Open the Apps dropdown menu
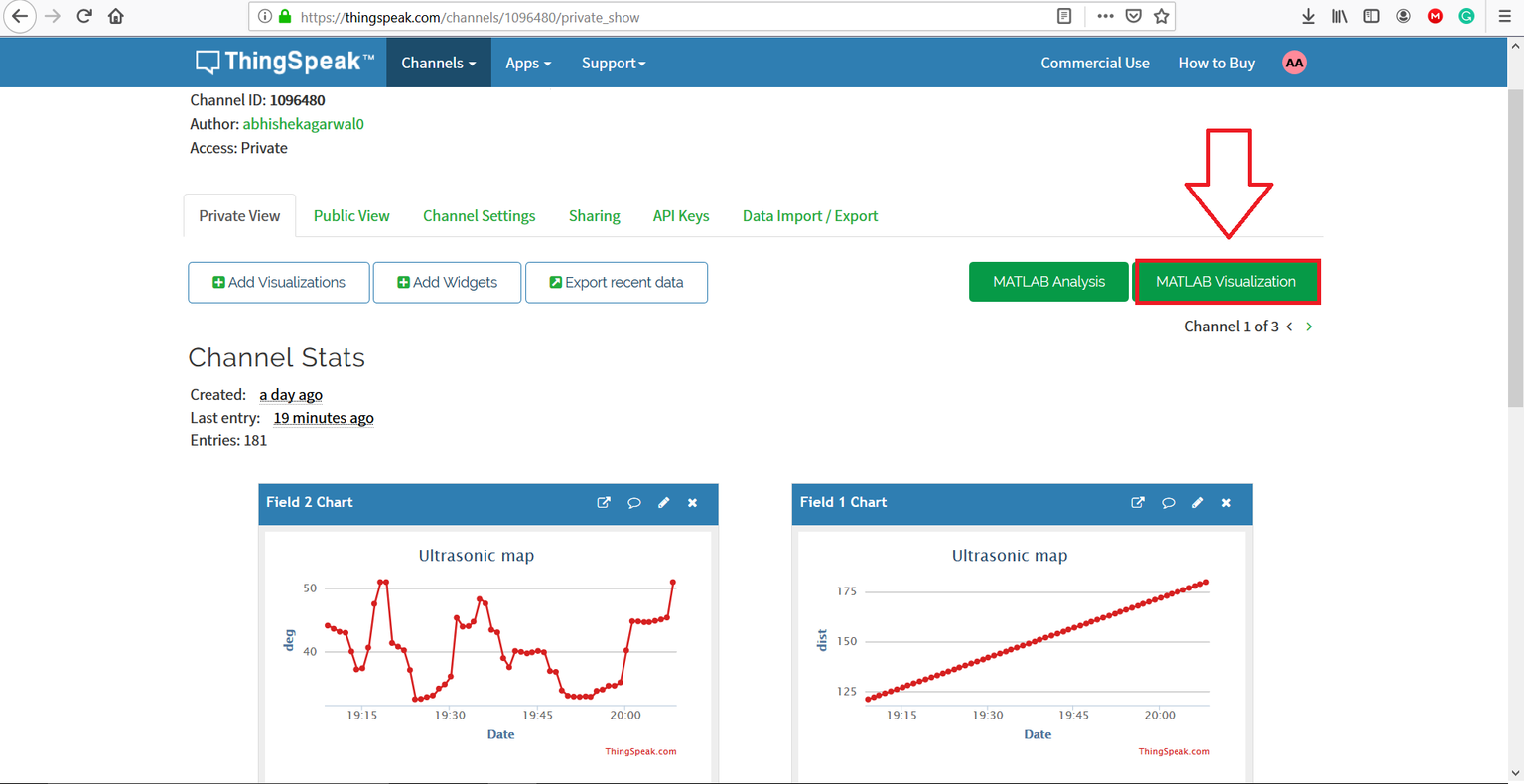 tap(527, 63)
